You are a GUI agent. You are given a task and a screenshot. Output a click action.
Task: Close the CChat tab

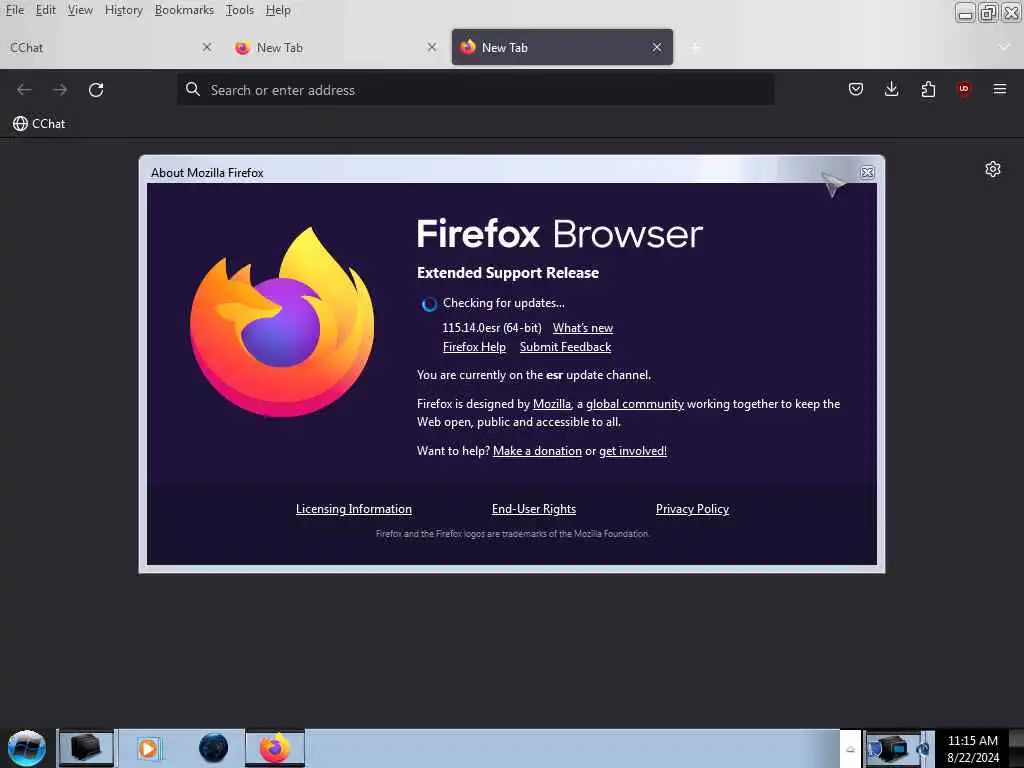click(206, 47)
